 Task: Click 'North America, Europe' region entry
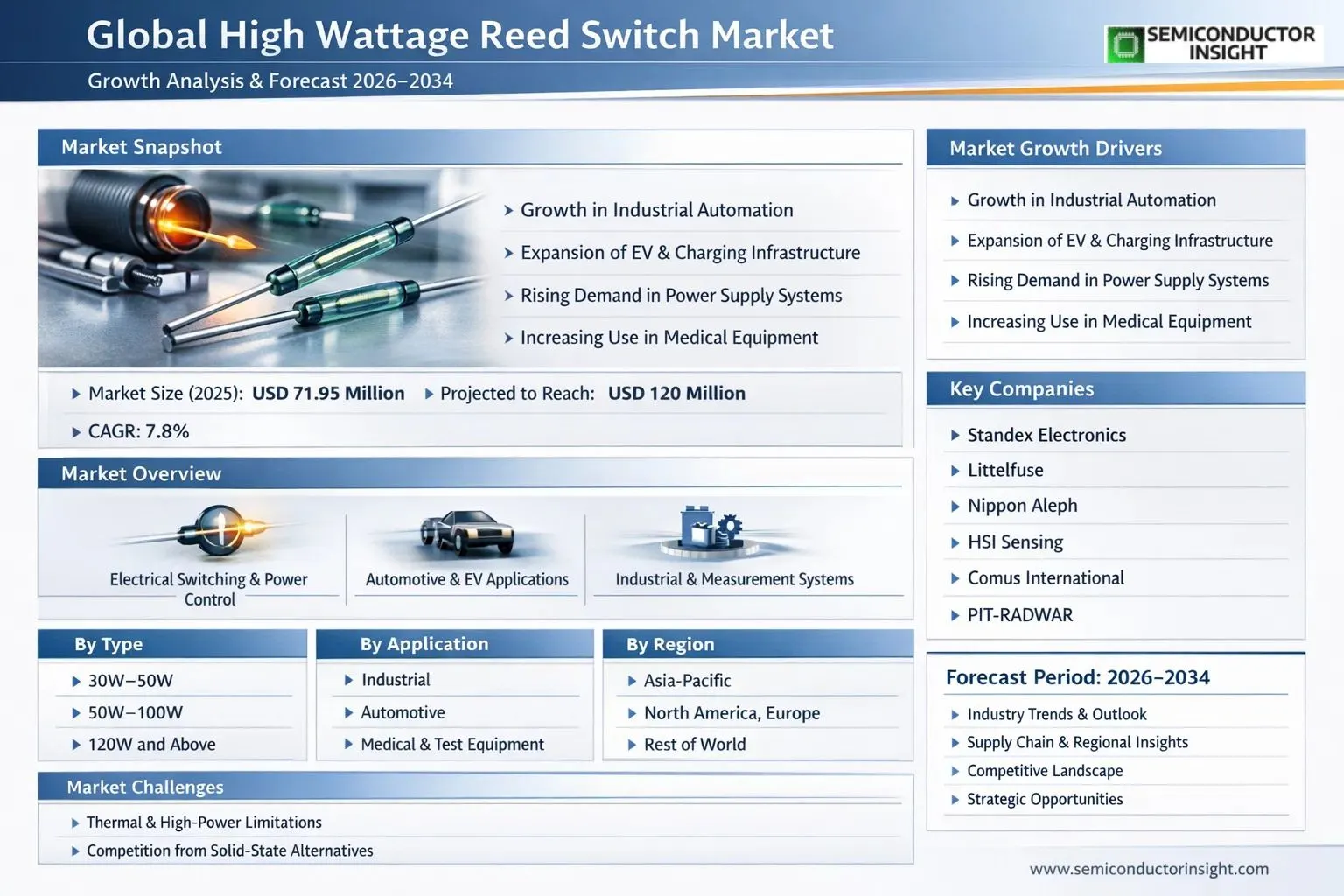click(x=731, y=712)
